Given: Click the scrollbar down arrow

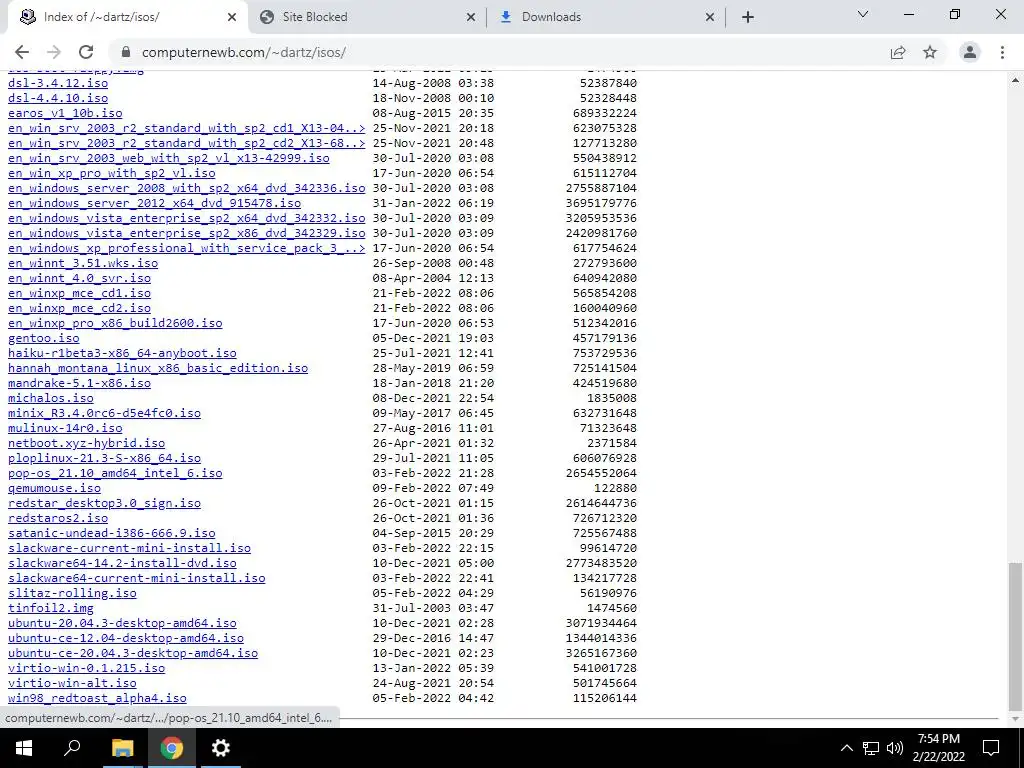Looking at the screenshot, I should coord(1016,719).
